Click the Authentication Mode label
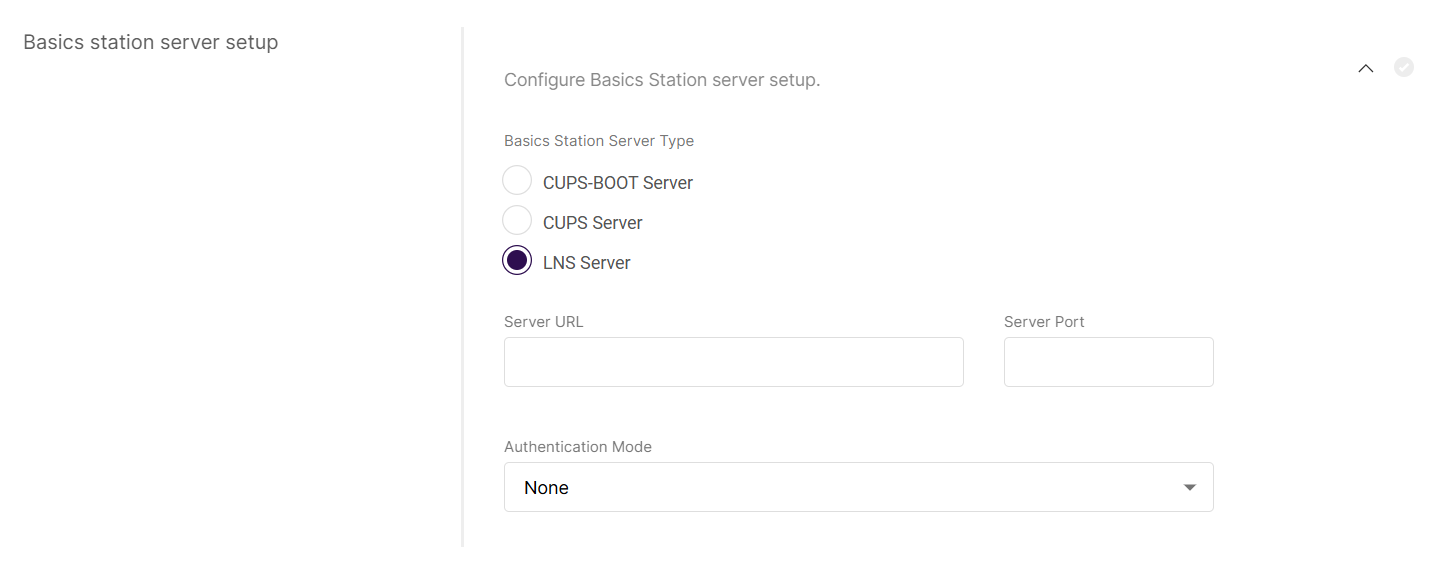This screenshot has height=584, width=1453. click(x=578, y=447)
